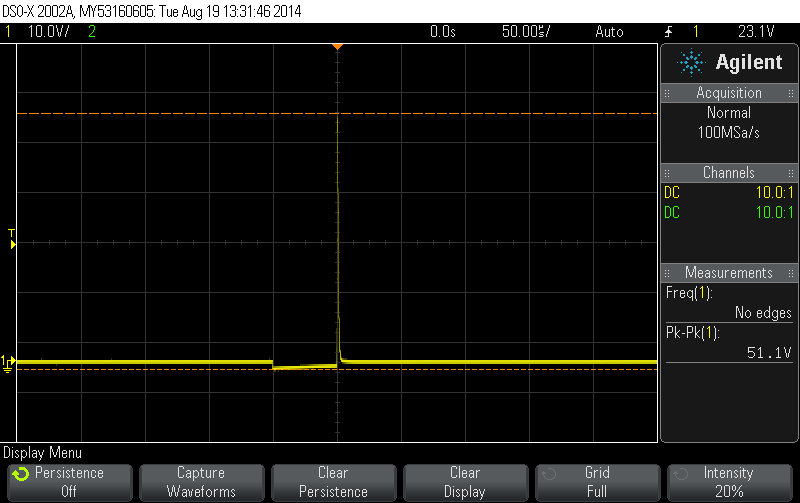This screenshot has width=800, height=503.
Task: Click the knob icon on Grid softkey
Action: coord(548,474)
